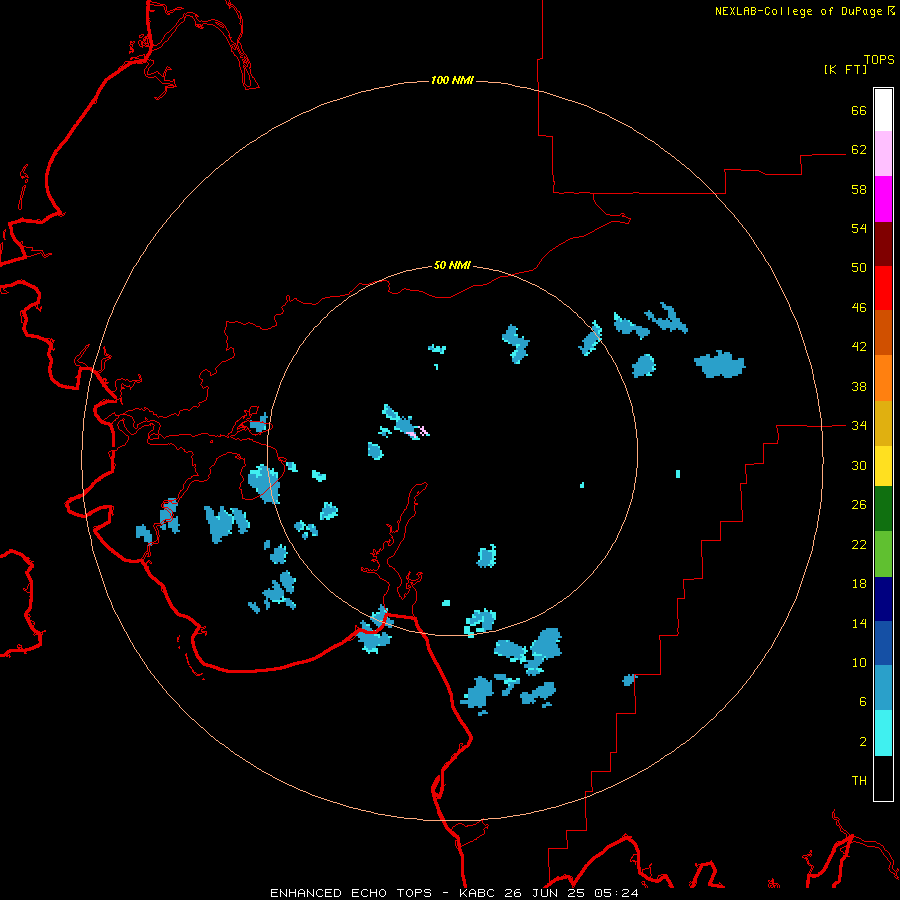The width and height of the screenshot is (900, 900).
Task: Click the "[K FT]" units label
Action: click(x=845, y=69)
